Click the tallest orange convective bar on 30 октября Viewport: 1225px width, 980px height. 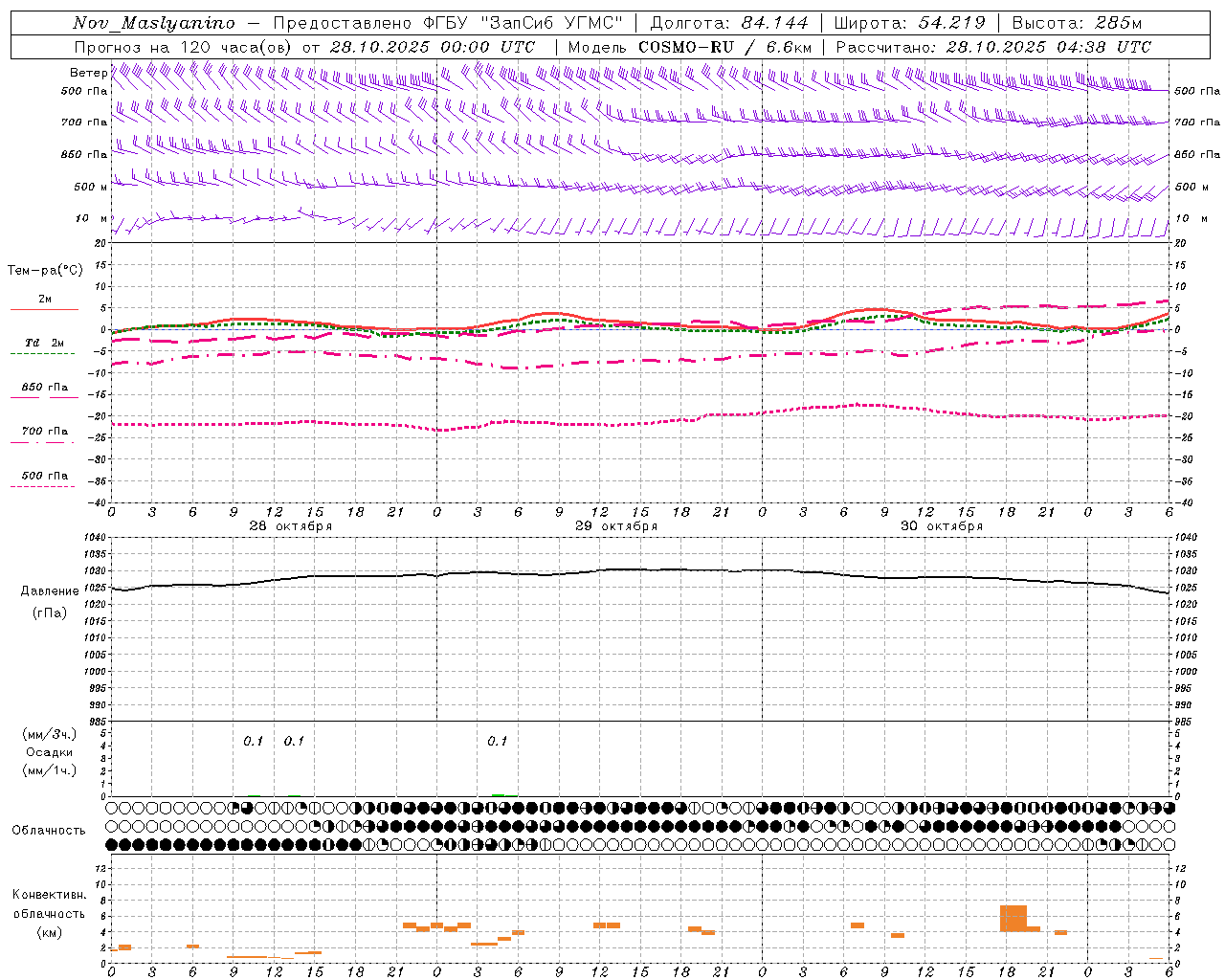click(x=1013, y=918)
